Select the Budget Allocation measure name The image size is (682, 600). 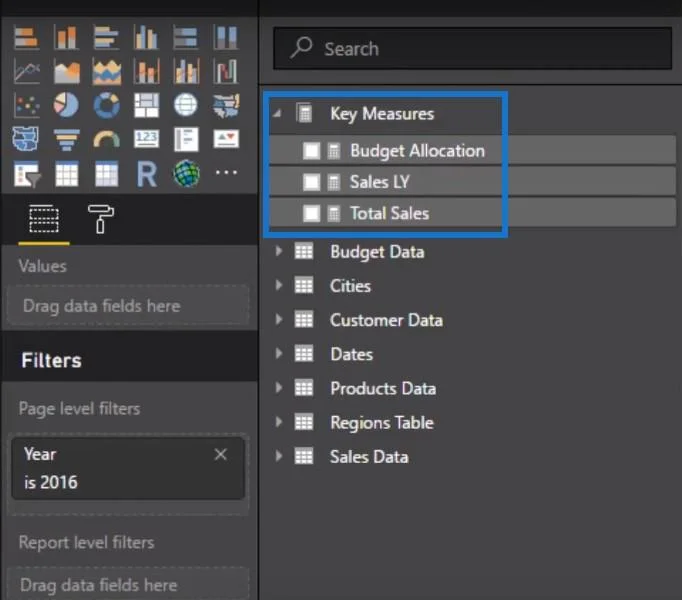(x=417, y=151)
